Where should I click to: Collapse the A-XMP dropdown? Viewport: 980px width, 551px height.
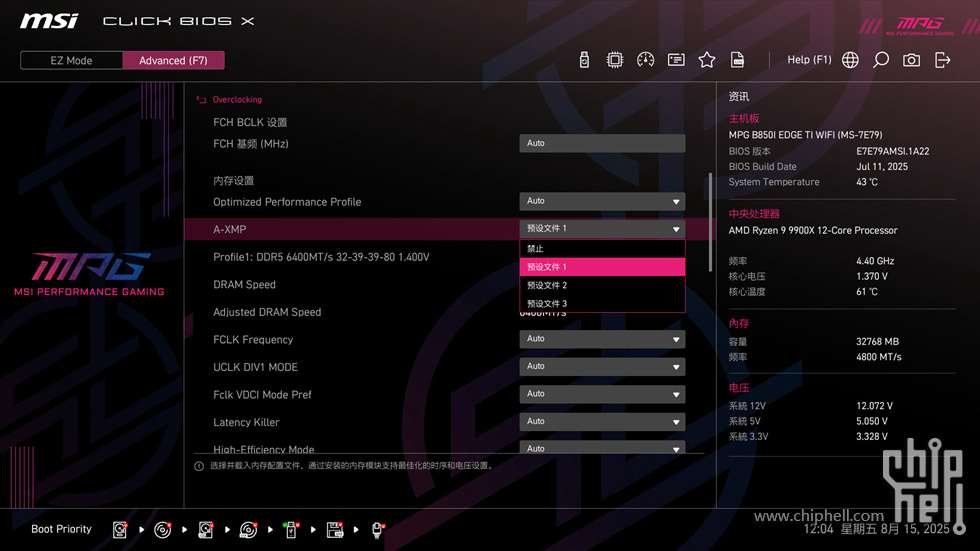click(602, 229)
